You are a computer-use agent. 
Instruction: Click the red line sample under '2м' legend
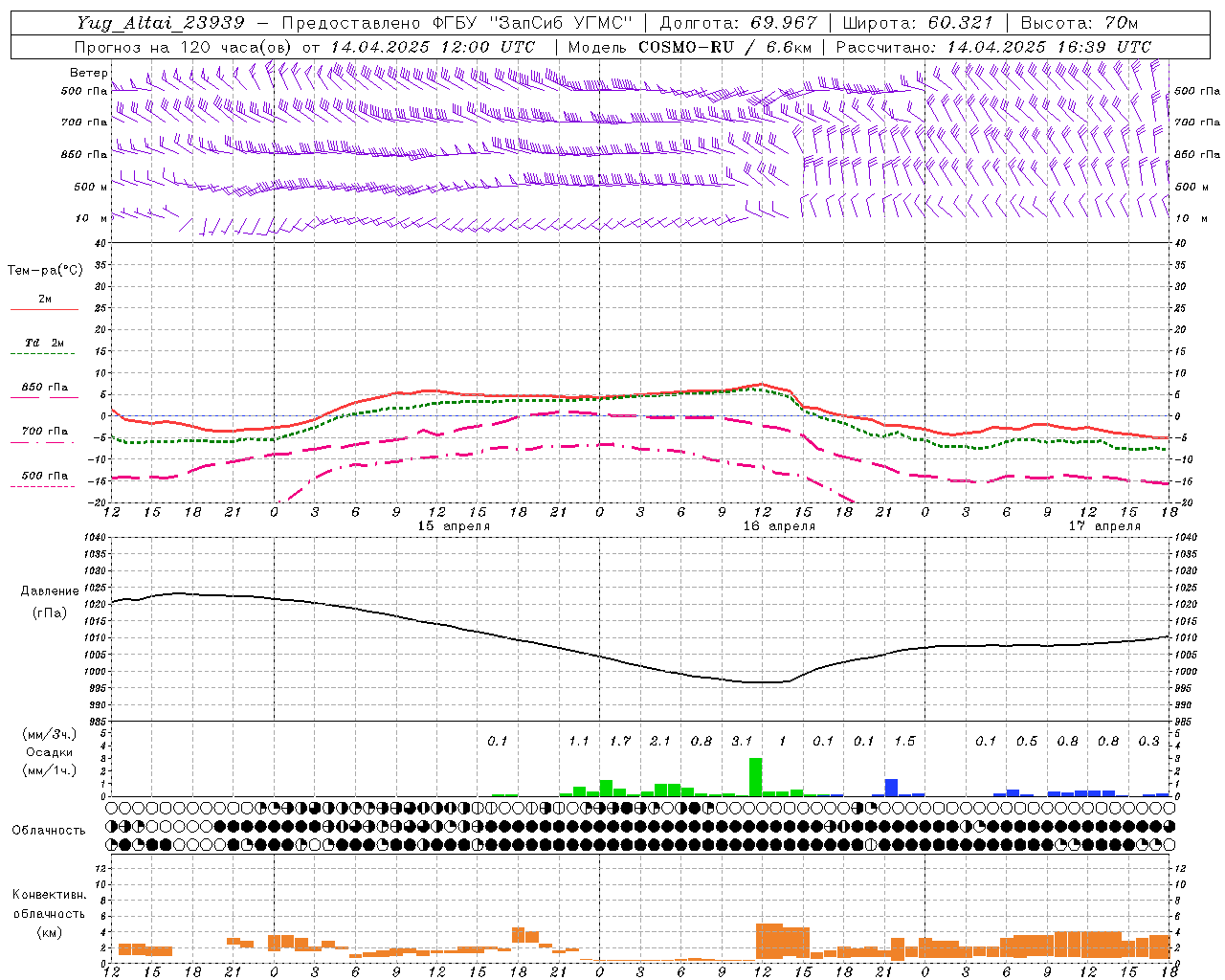tap(44, 310)
